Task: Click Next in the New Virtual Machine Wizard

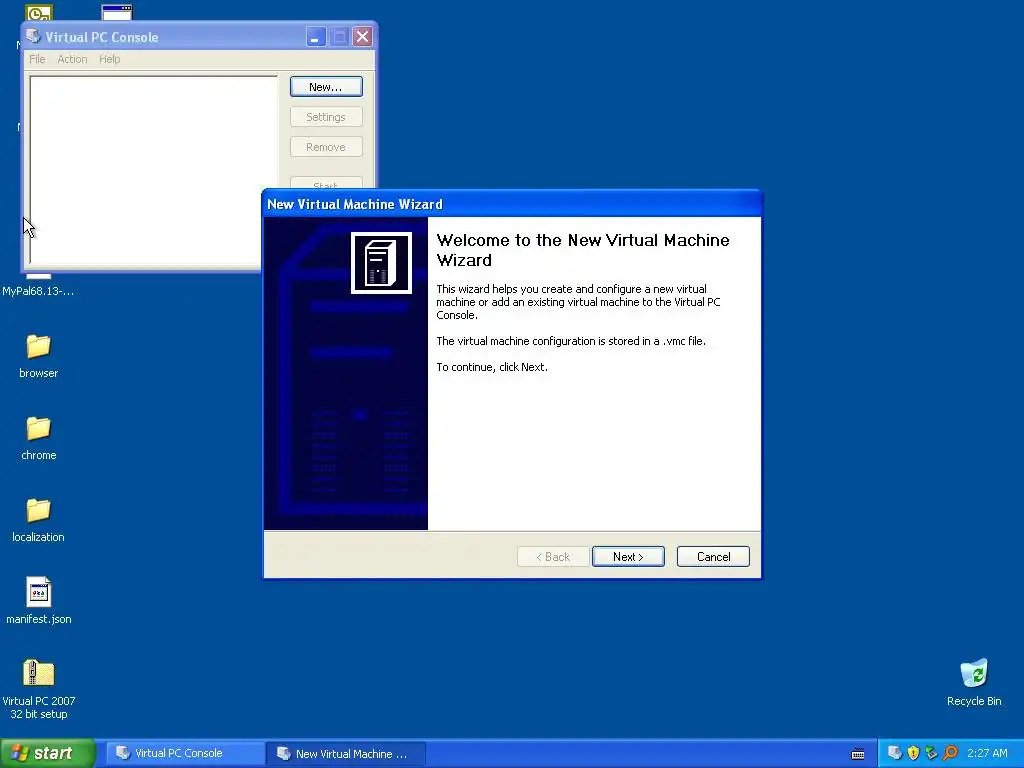Action: 628,556
